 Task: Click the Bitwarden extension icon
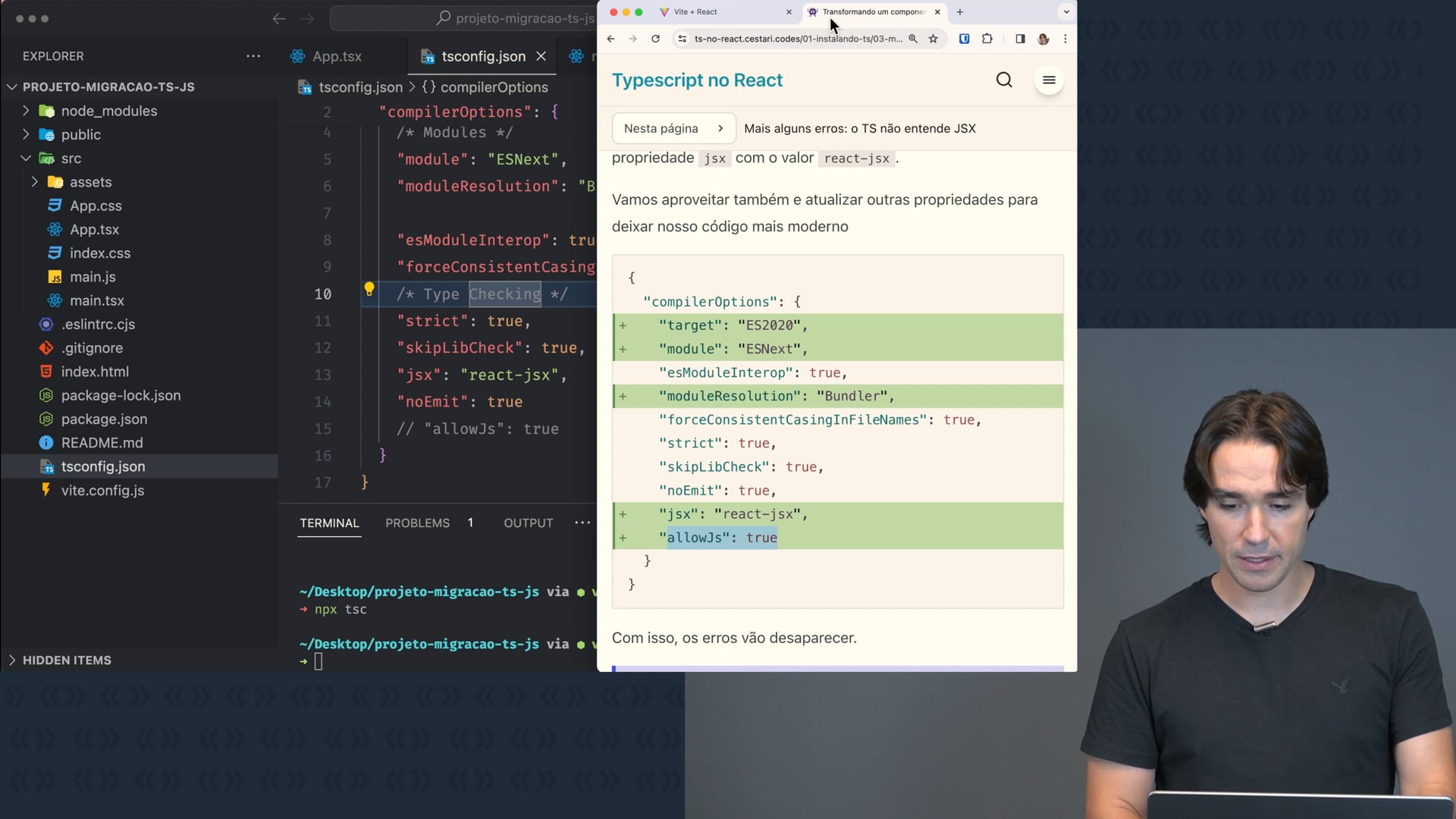tap(964, 39)
